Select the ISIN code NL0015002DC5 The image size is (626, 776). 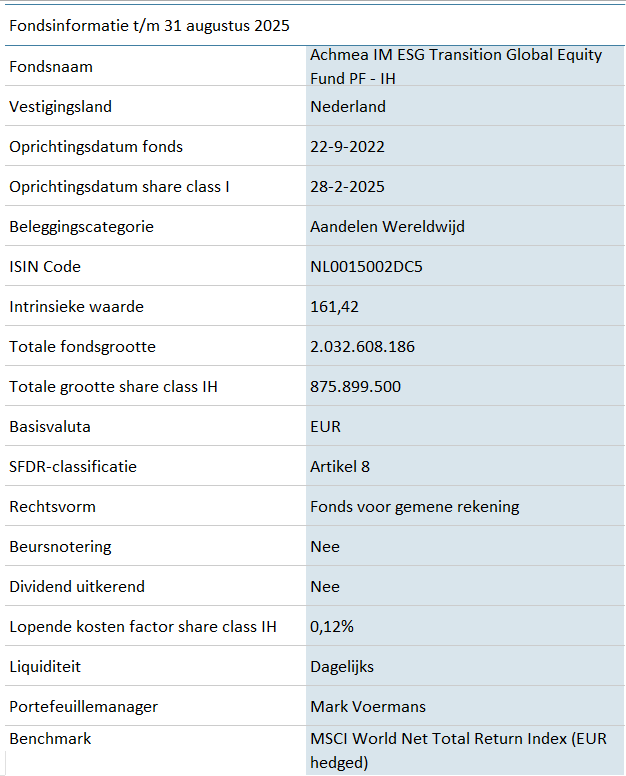point(367,267)
